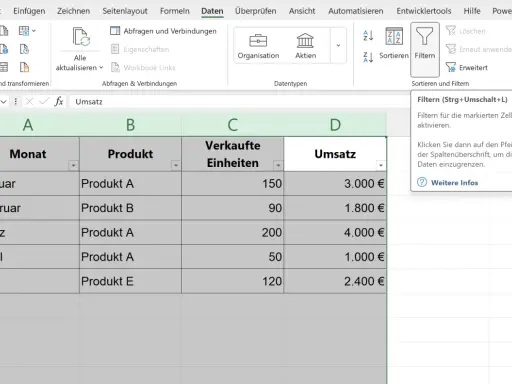This screenshot has width=512, height=384.
Task: Cancel the formula bar entry
Action: (29, 101)
